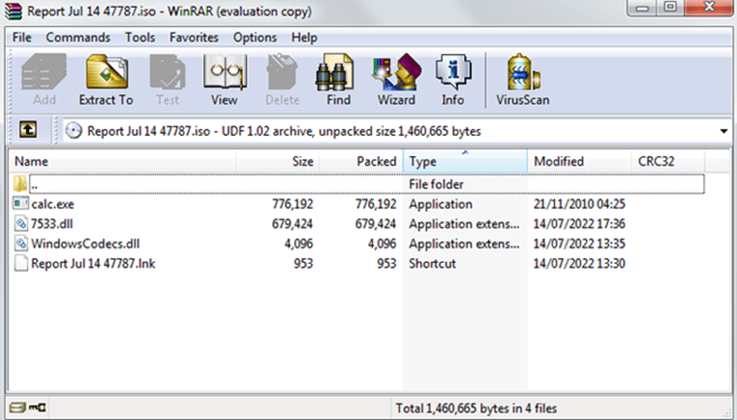
Task: Click the 14/07/2022 13:35 modified date
Action: (579, 243)
